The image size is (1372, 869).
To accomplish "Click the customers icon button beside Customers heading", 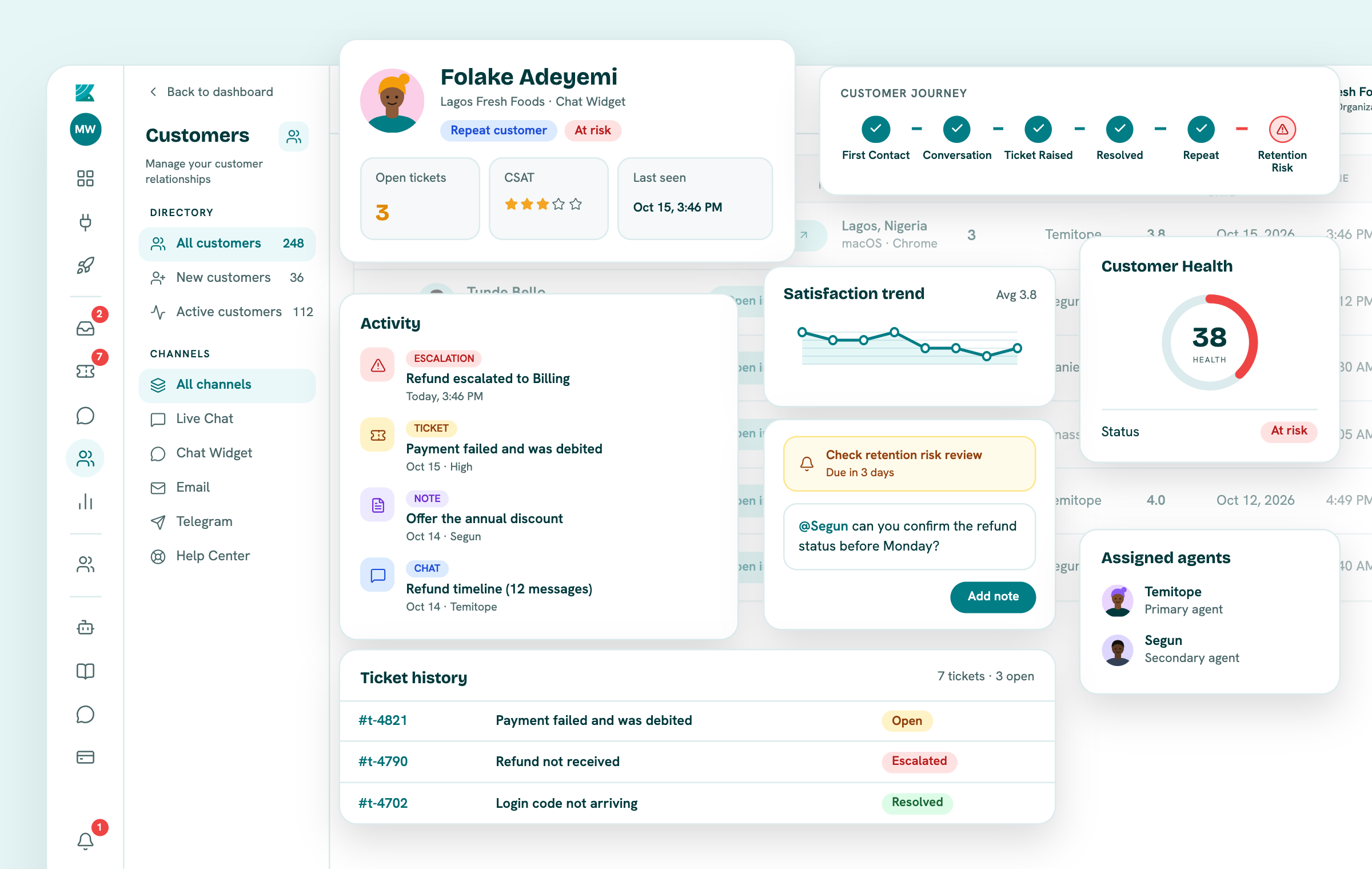I will coord(294,137).
